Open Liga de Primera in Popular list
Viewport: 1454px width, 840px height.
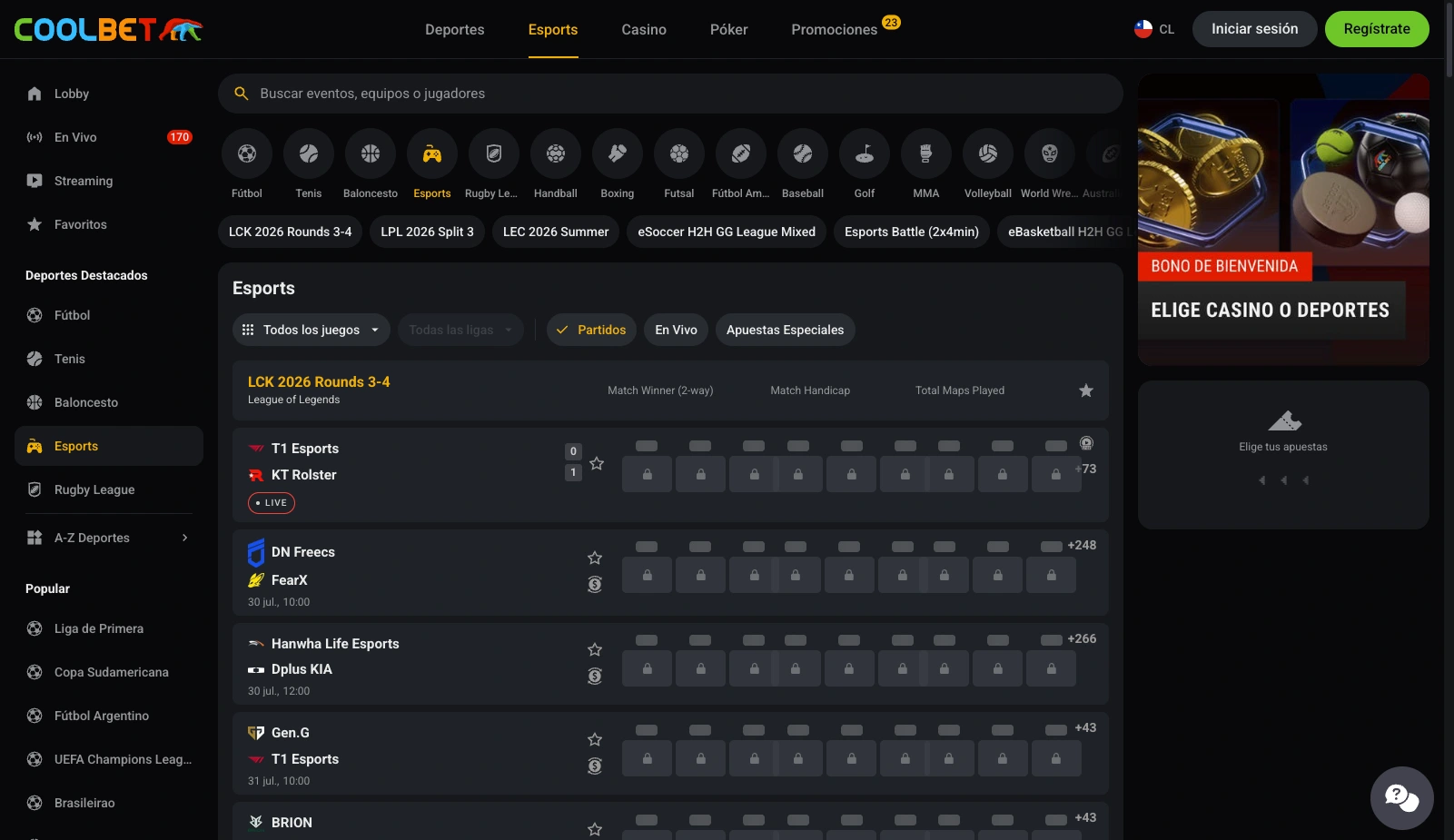pyautogui.click(x=109, y=628)
